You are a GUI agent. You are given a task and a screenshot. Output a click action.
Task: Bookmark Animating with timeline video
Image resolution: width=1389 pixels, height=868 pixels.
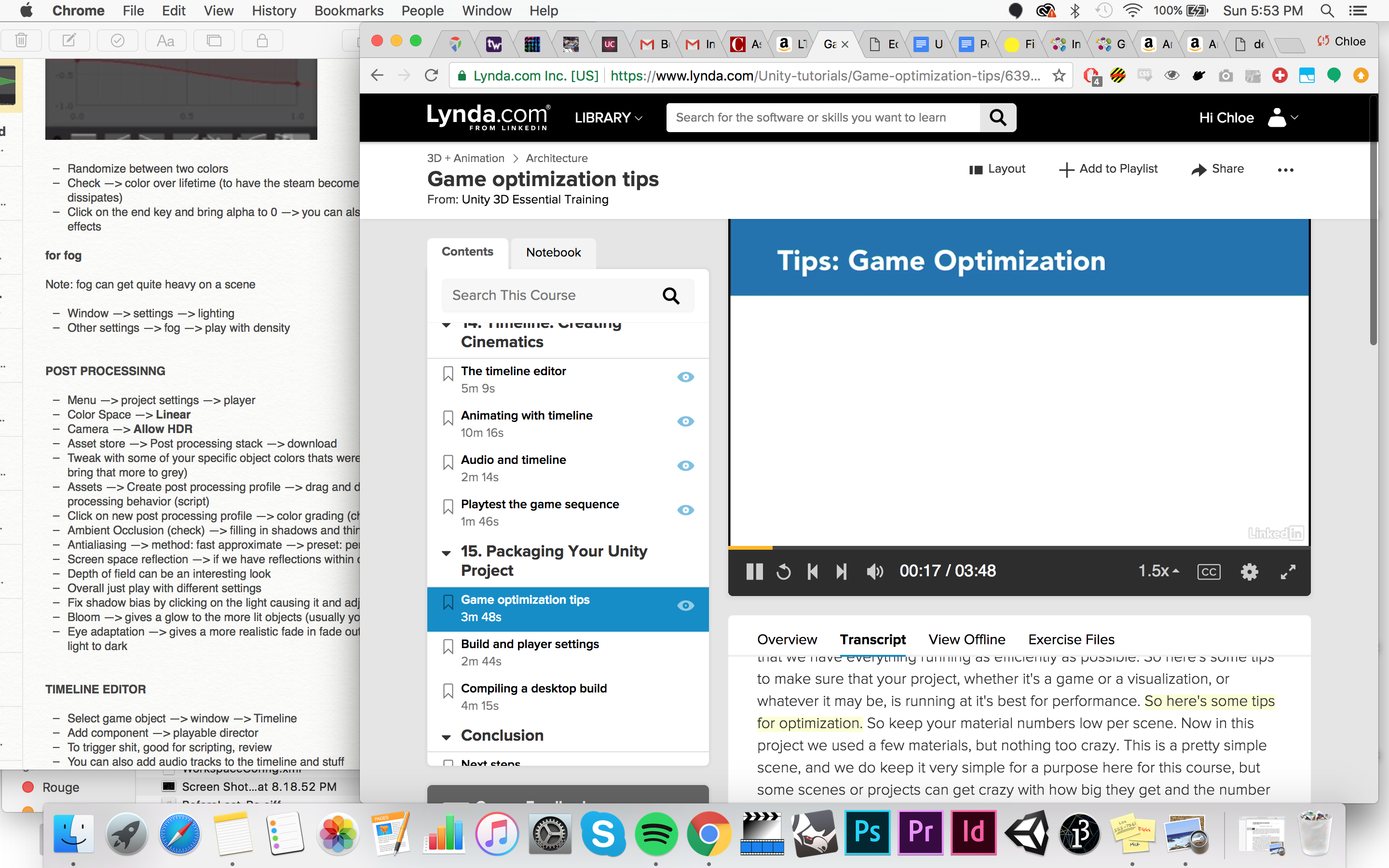[448, 418]
